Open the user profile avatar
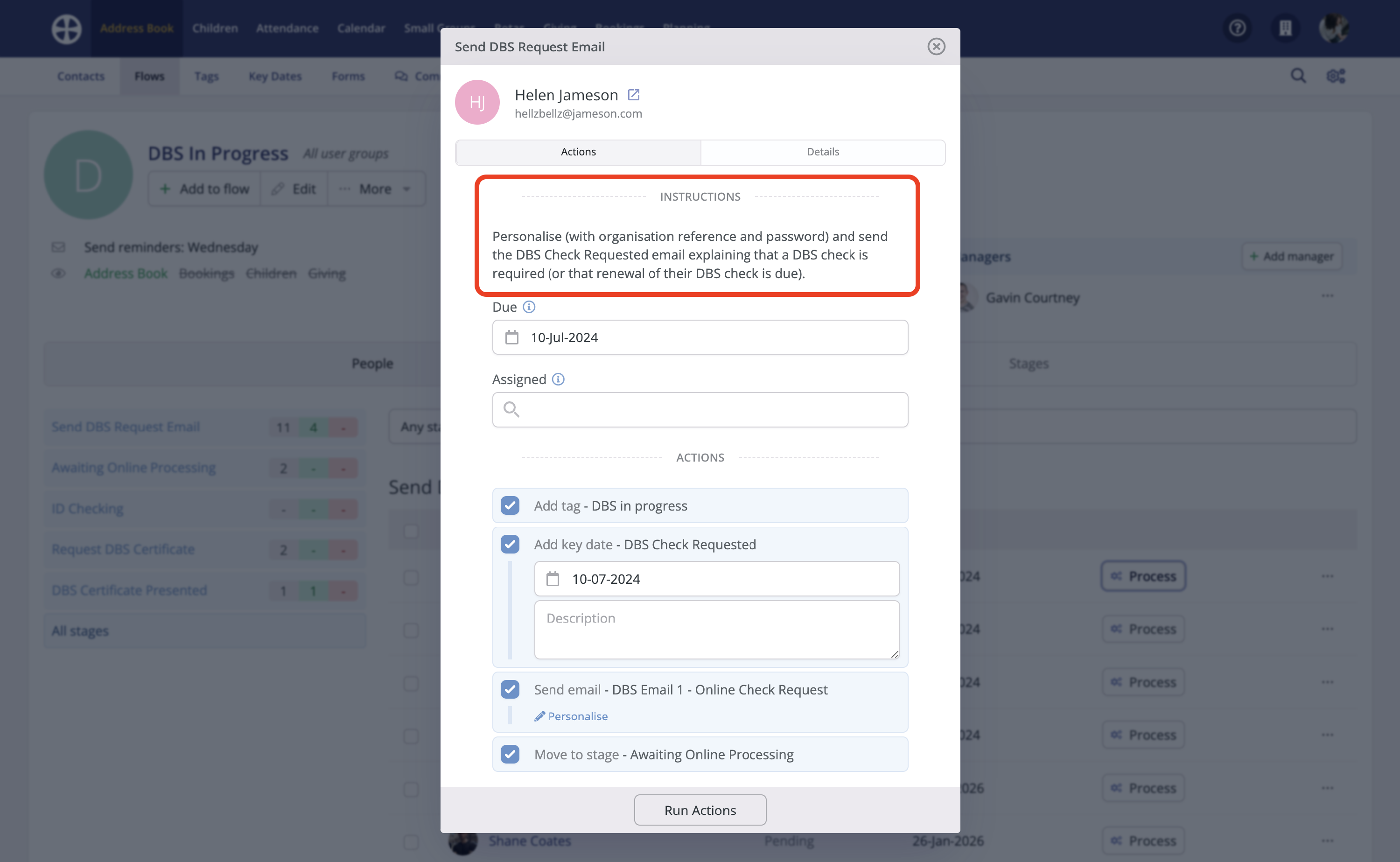 (x=1333, y=28)
